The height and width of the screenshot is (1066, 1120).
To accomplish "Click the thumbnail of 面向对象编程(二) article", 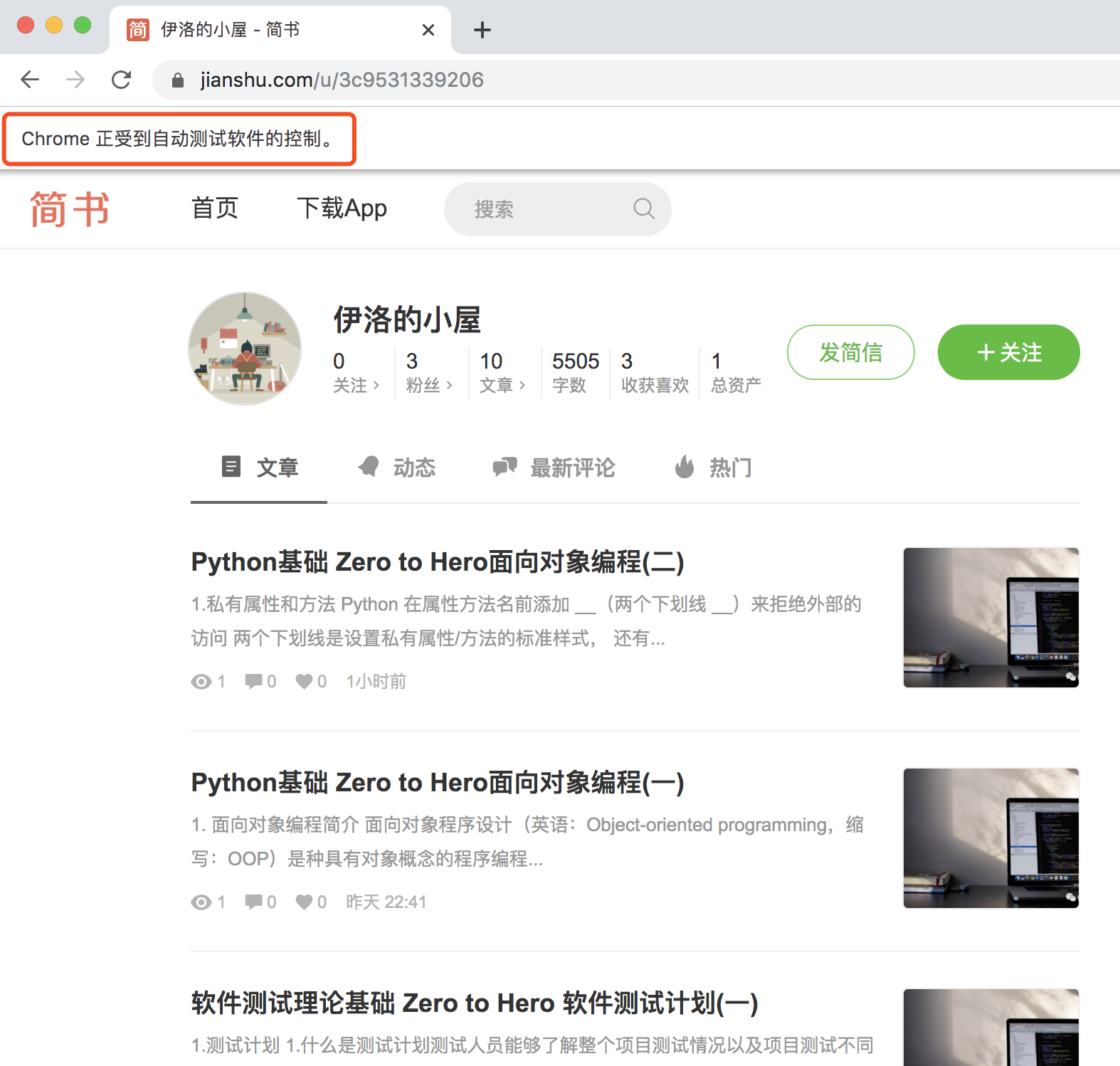I will (x=991, y=618).
